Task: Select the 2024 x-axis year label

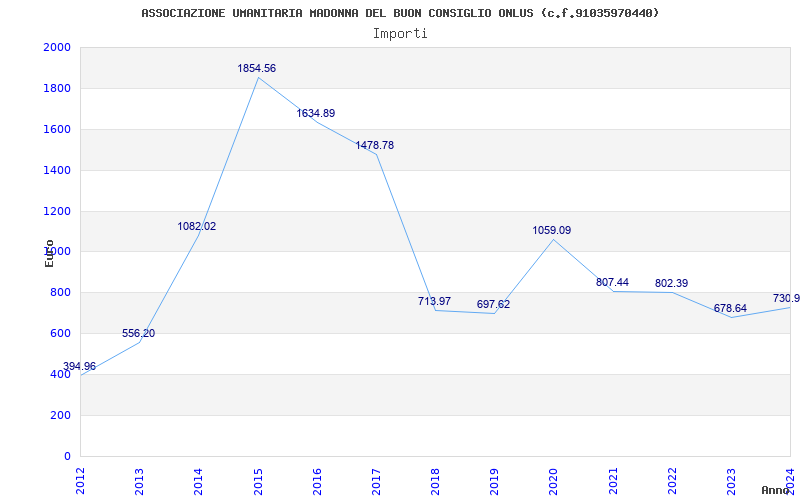Action: pyautogui.click(x=790, y=481)
